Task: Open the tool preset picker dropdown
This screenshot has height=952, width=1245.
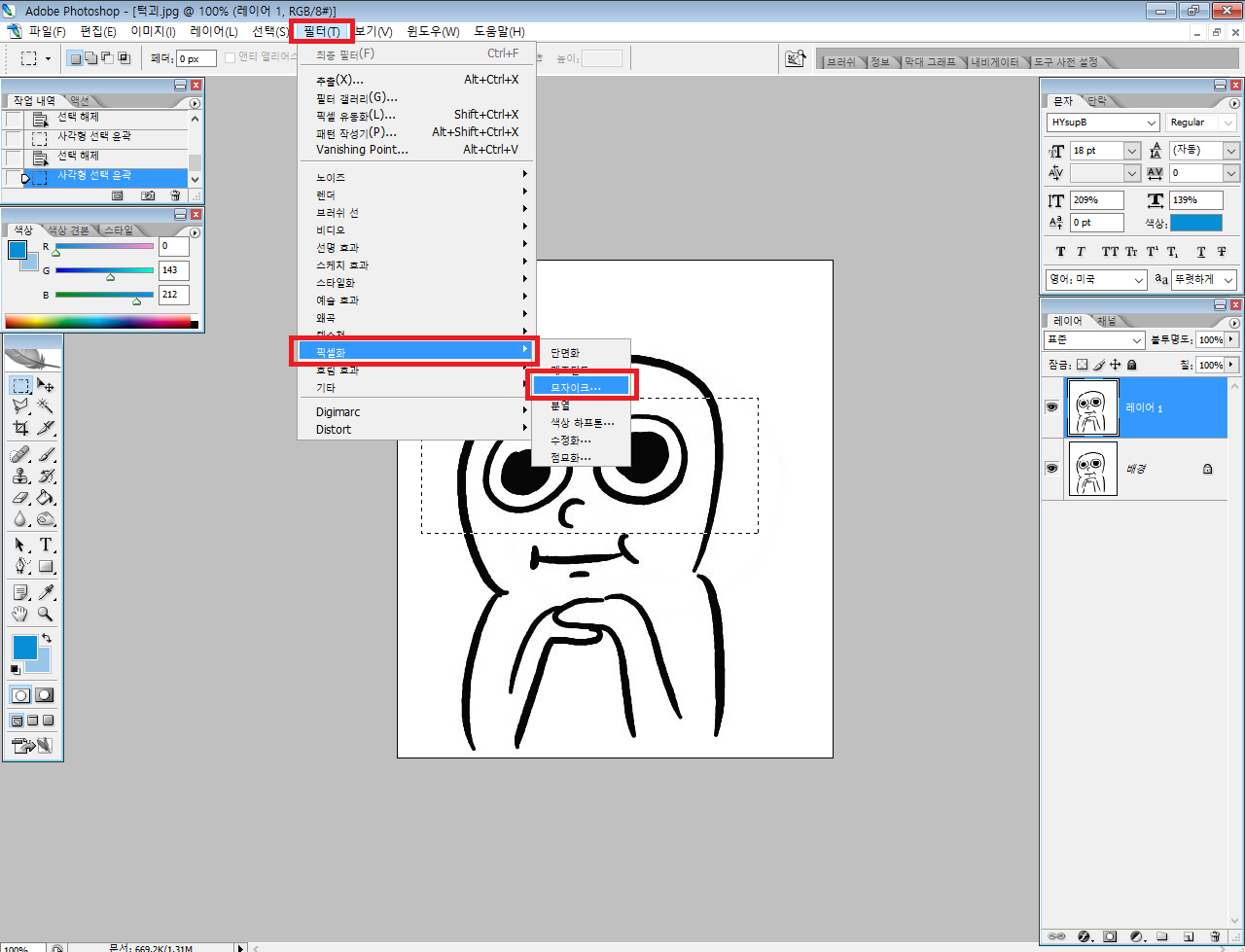Action: (48, 58)
